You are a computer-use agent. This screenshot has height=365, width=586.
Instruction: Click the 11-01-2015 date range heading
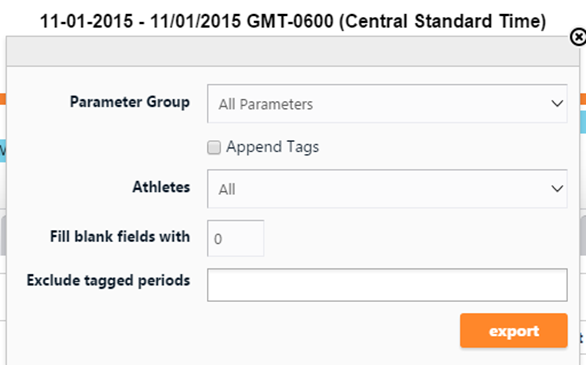pyautogui.click(x=293, y=21)
